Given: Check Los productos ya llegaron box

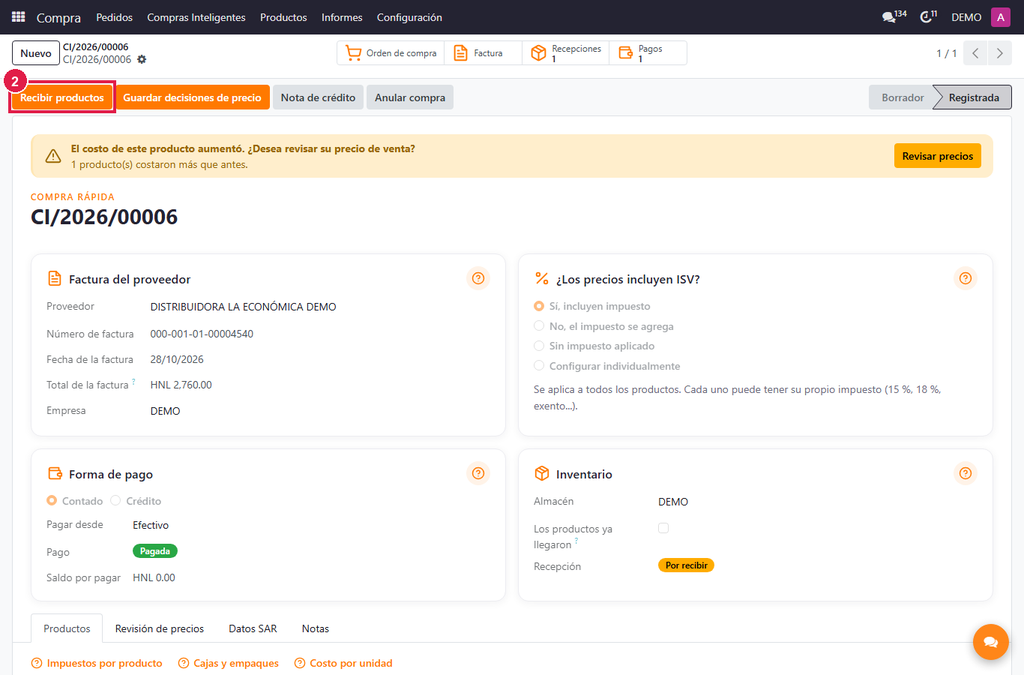Looking at the screenshot, I should [664, 528].
